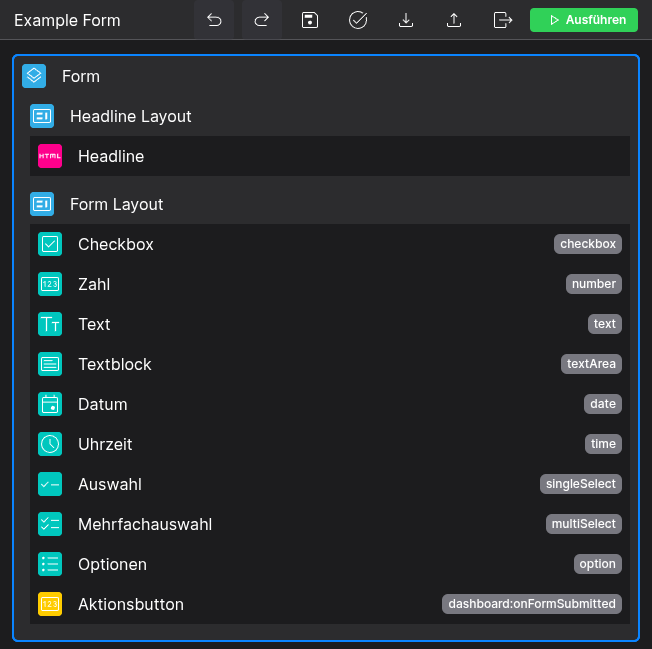Select the Headline Layout node
Viewport: 652px width, 649px height.
pos(131,116)
